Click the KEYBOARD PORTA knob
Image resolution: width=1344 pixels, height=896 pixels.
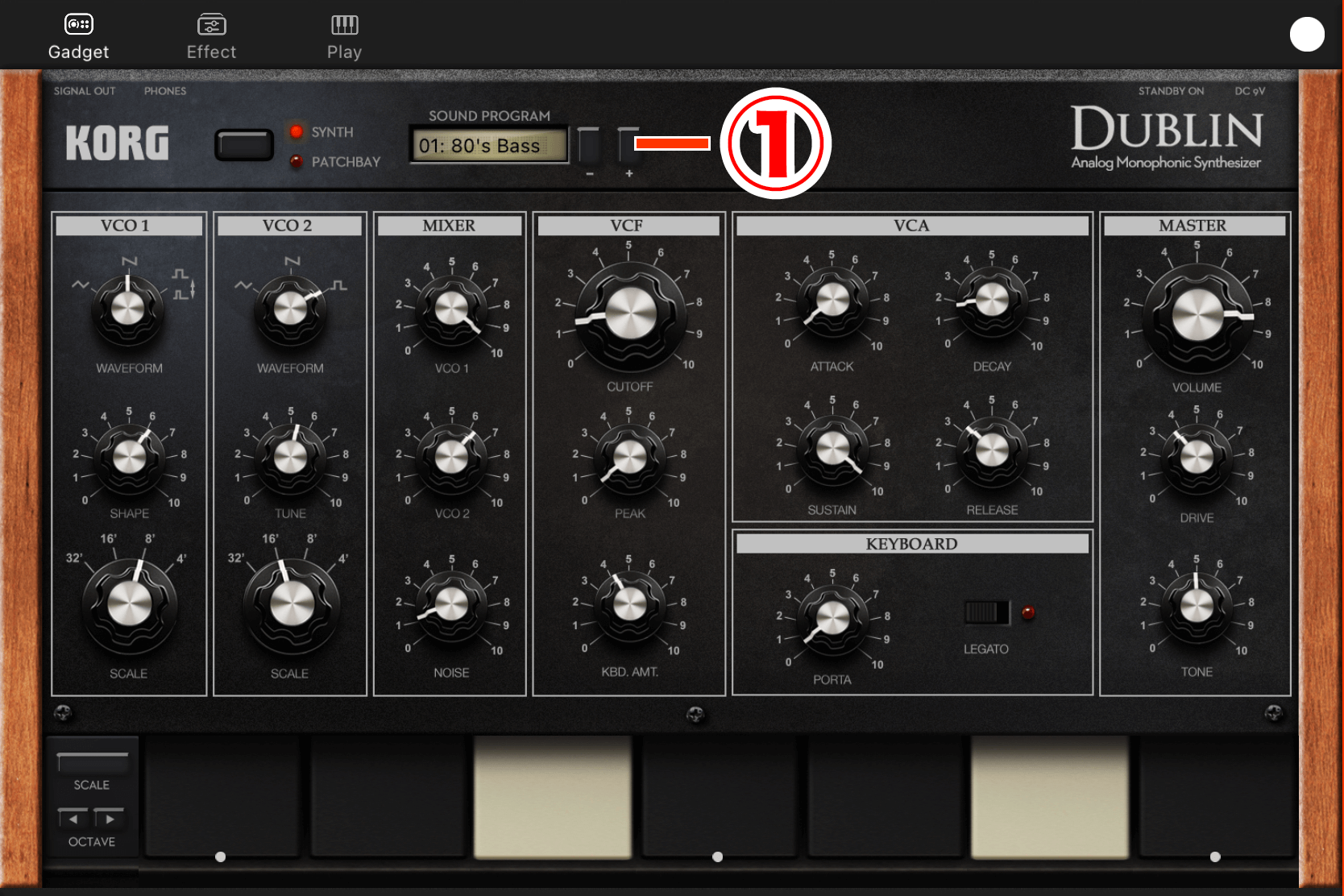coord(832,619)
